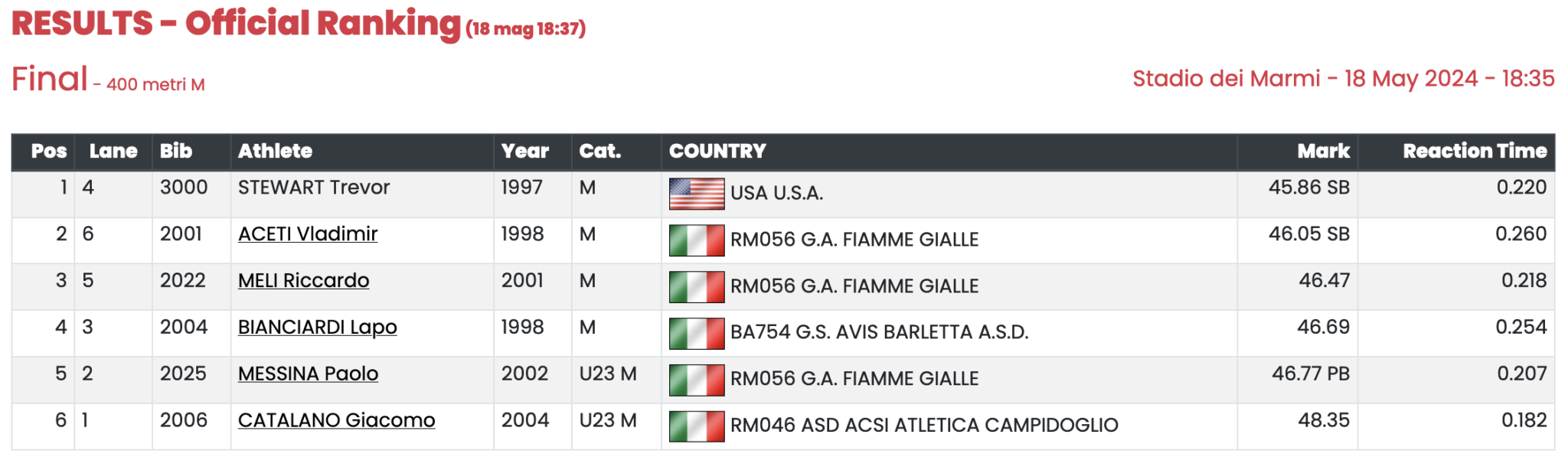The image size is (1568, 470).
Task: Click Italian flag beside RM046 ASD ACSI ATLETICA
Action: [x=696, y=426]
